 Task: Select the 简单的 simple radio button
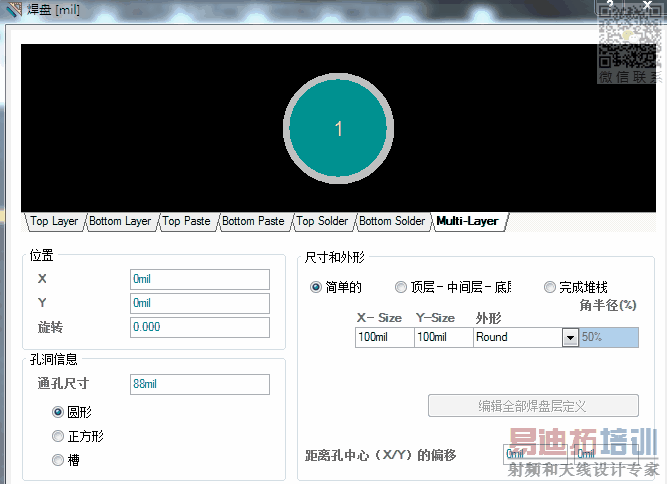tap(316, 288)
